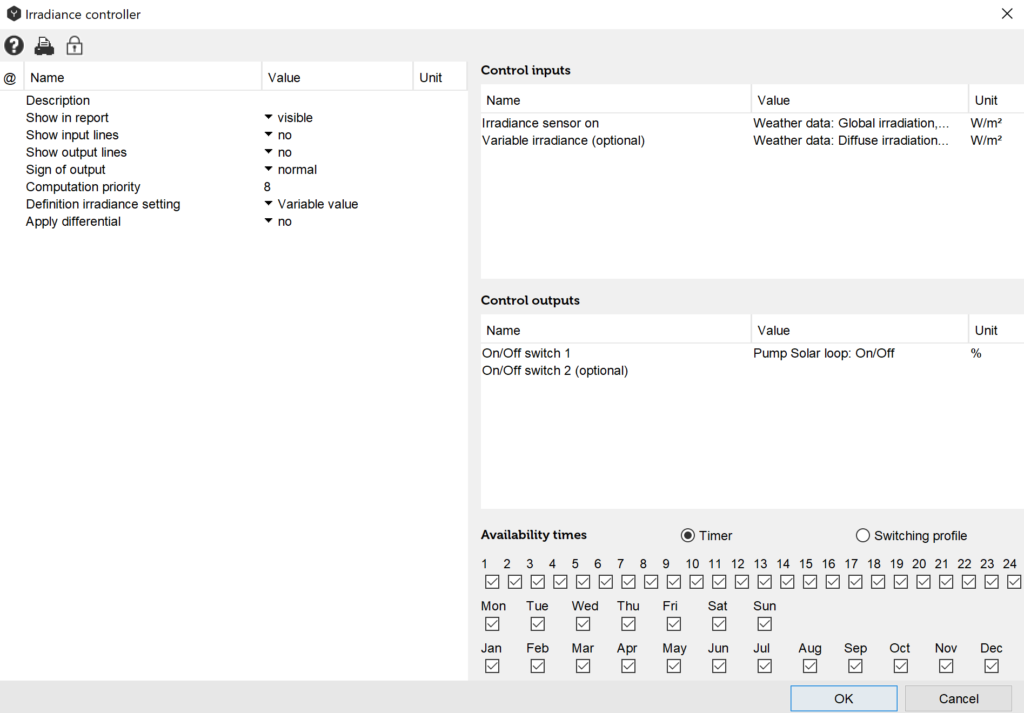
Task: Edit the Computation priority value 8
Action: [x=267, y=187]
